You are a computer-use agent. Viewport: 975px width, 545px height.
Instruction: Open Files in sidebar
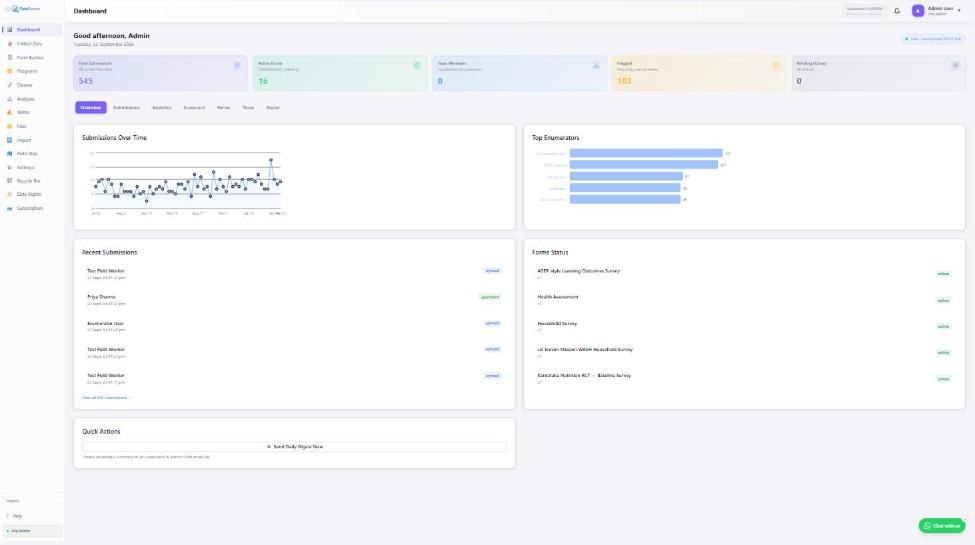point(31,126)
